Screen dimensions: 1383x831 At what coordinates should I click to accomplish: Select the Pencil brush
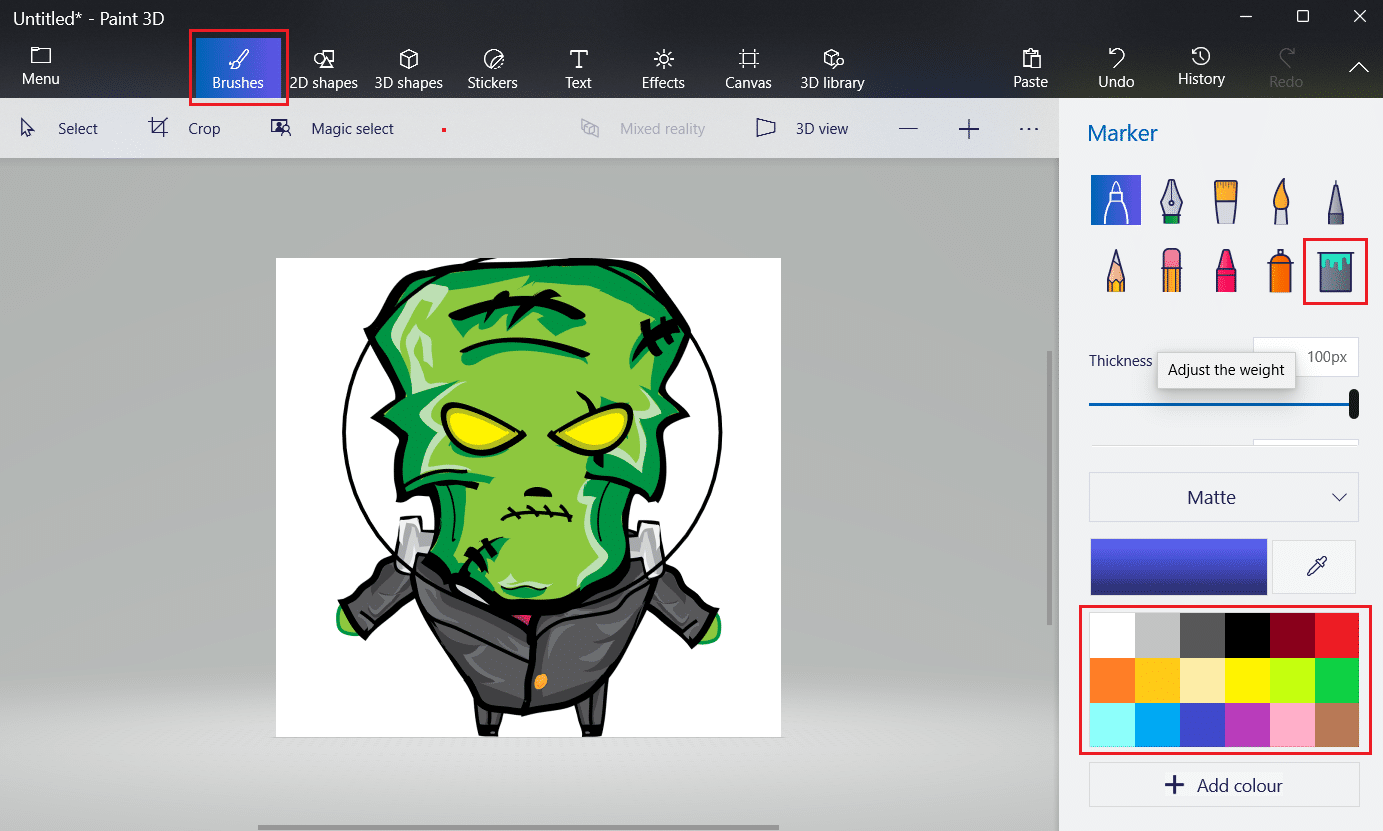1116,271
